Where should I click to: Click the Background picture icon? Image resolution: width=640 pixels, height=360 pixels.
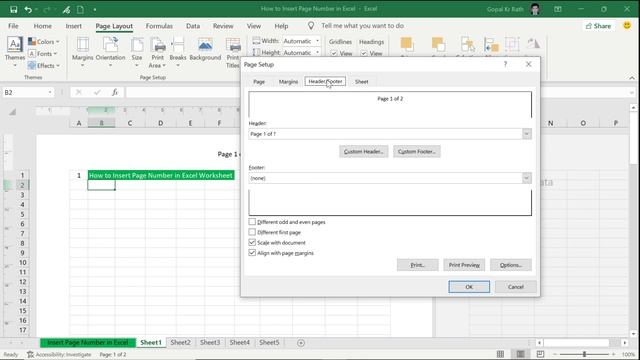[x=205, y=45]
